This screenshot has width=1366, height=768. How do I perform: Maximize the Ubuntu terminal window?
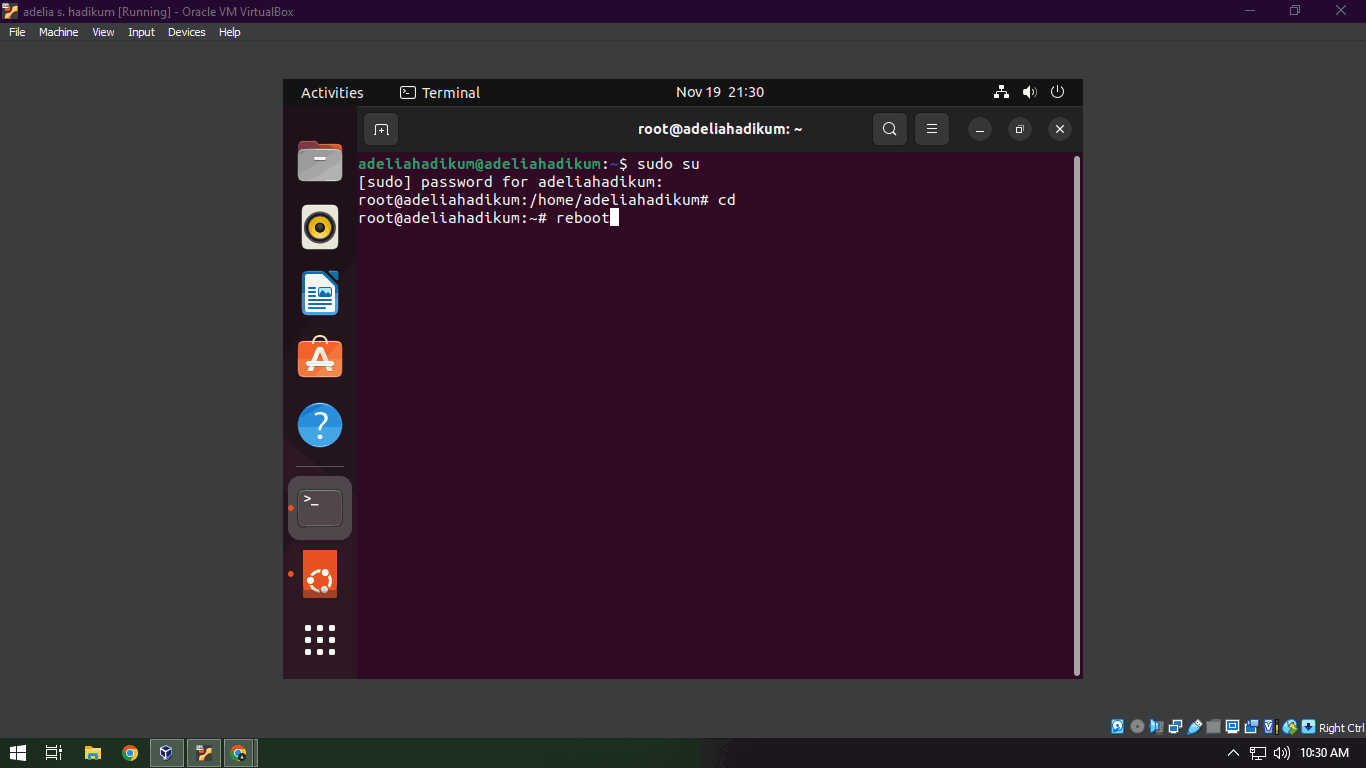pos(1020,129)
